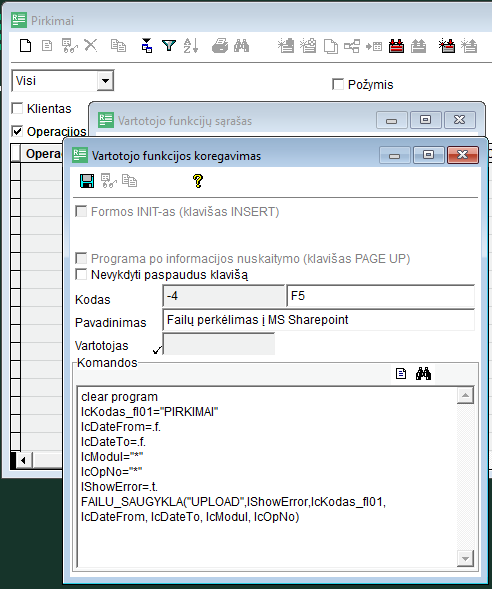
Task: Click the lcKodas_fl01="PIRKIMAI" code line
Action: [x=149, y=412]
